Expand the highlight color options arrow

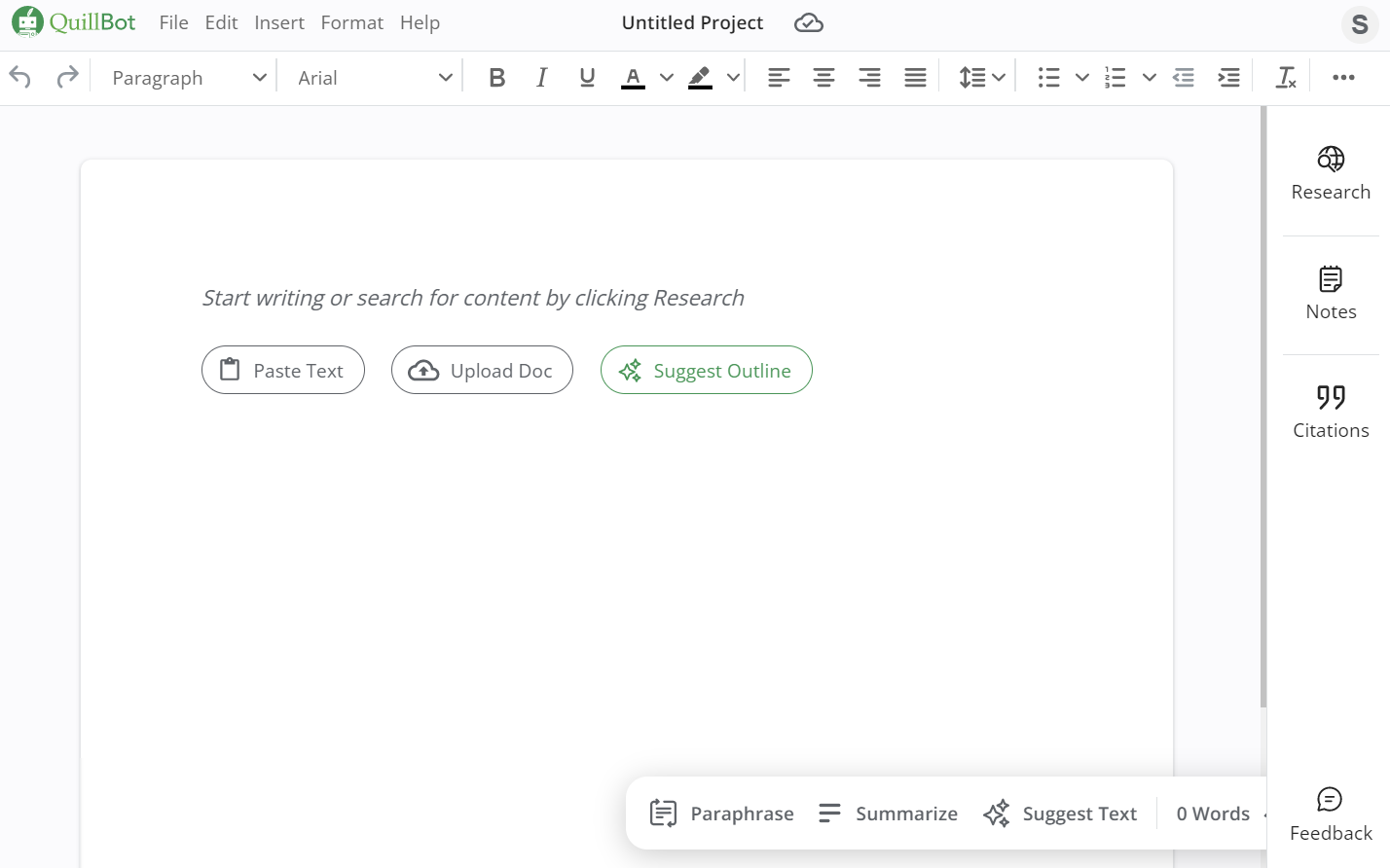pos(734,78)
